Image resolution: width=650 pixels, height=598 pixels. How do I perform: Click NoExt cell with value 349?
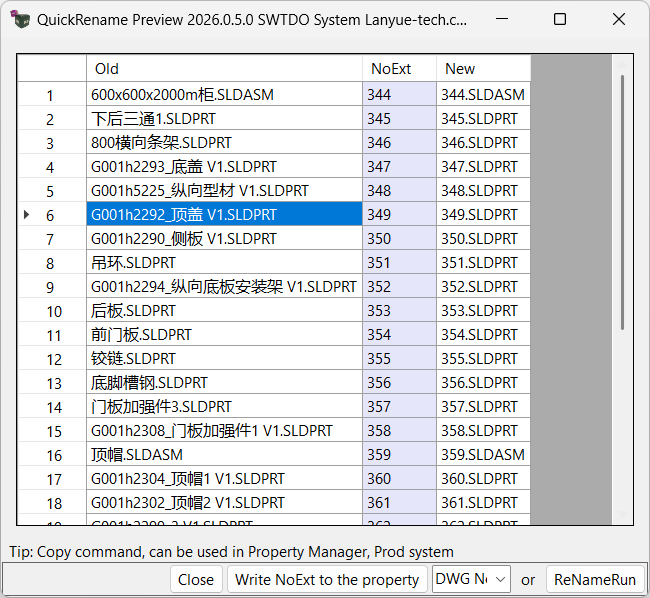(399, 215)
